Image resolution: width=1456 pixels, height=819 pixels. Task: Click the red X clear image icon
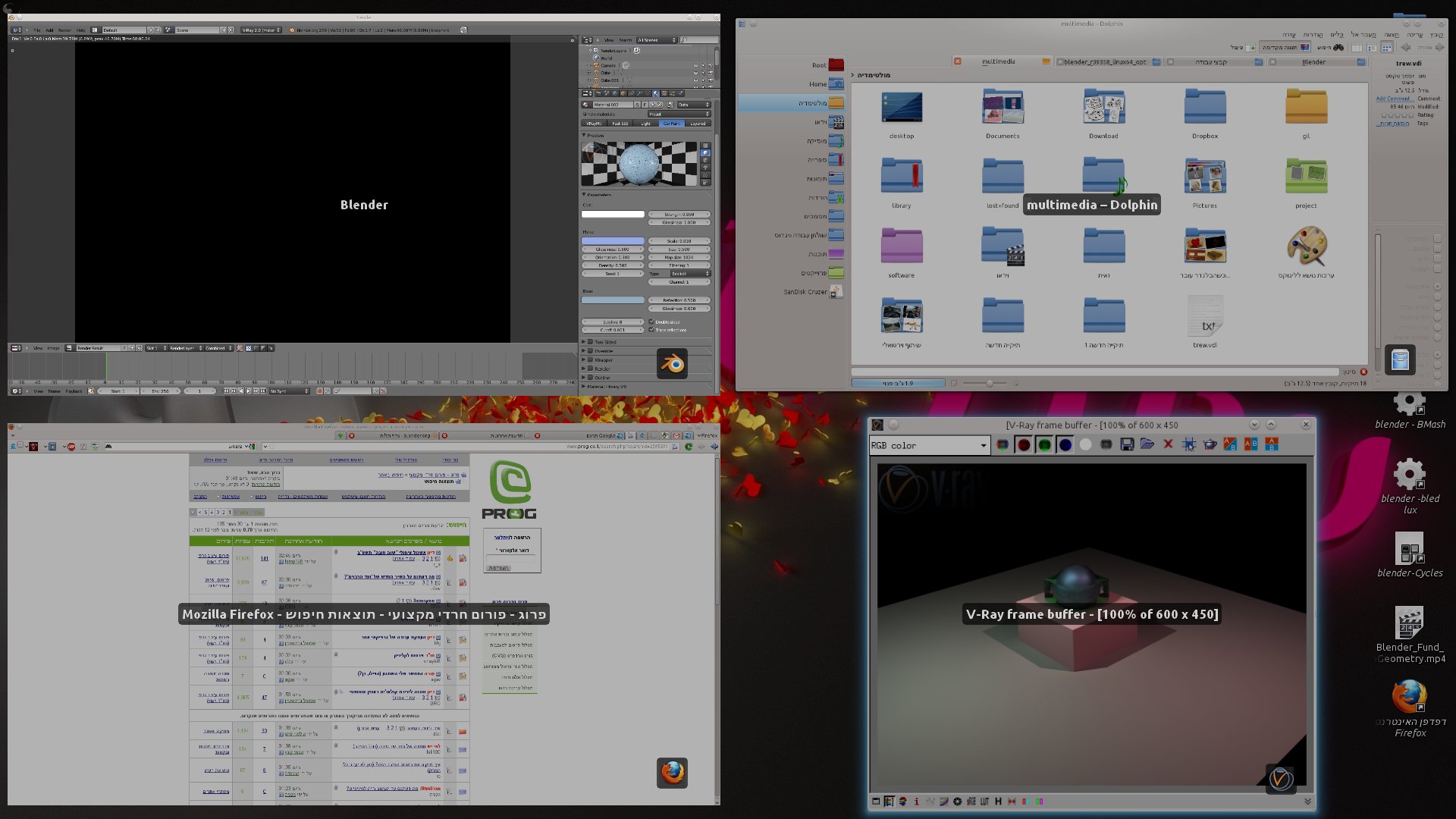[x=1168, y=444]
